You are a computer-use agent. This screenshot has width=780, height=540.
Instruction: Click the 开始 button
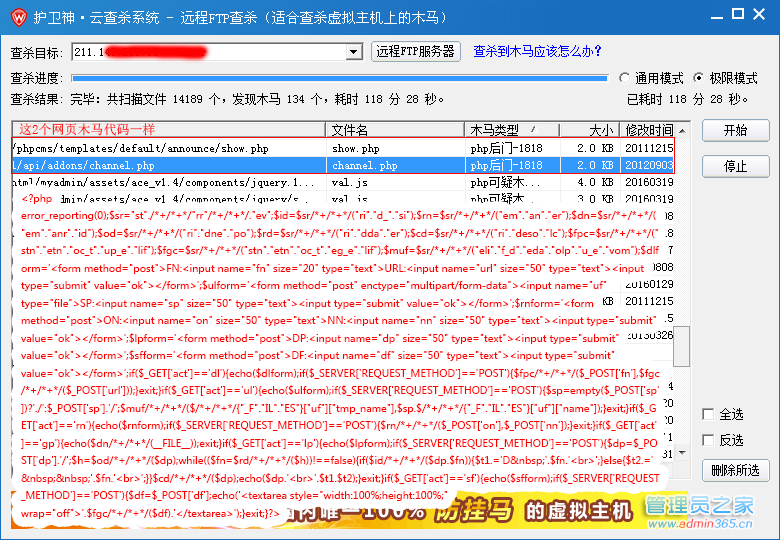pos(735,130)
